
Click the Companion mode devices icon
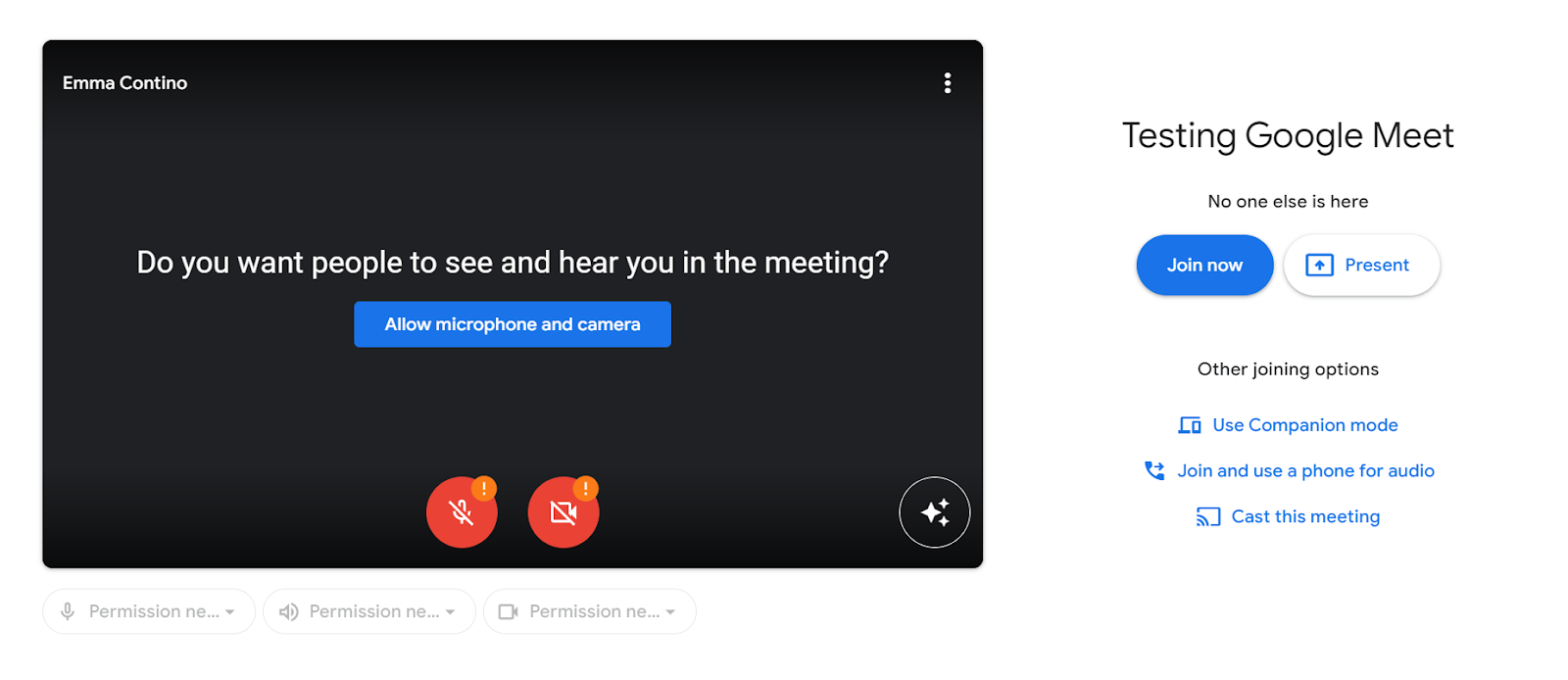click(x=1190, y=425)
